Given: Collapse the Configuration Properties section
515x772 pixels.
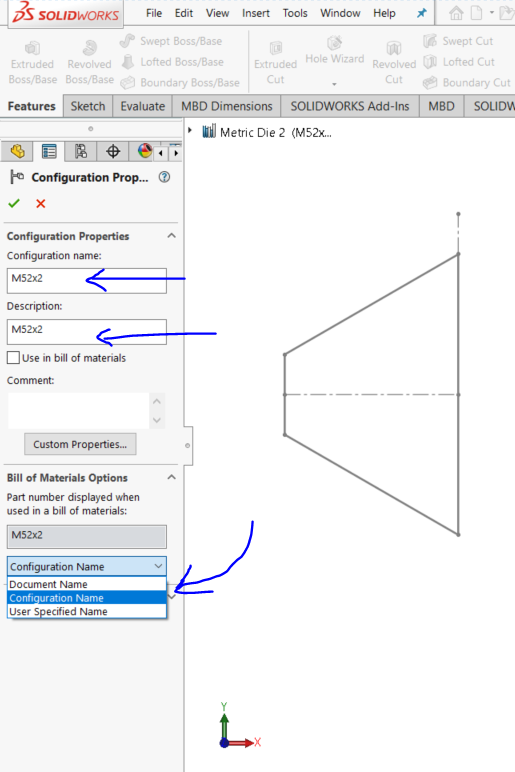Looking at the screenshot, I should tap(171, 236).
